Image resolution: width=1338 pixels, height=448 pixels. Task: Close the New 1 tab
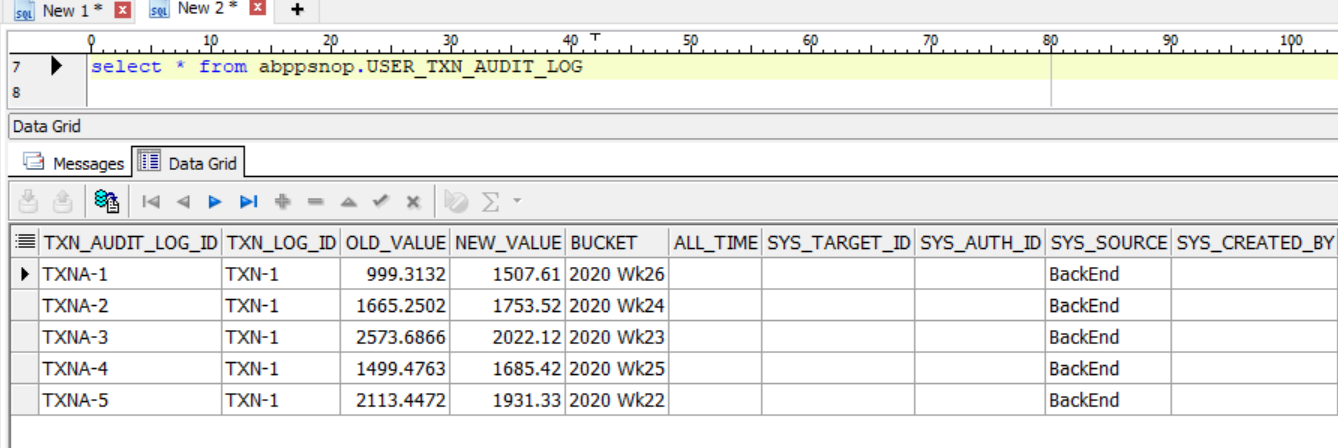tap(123, 10)
